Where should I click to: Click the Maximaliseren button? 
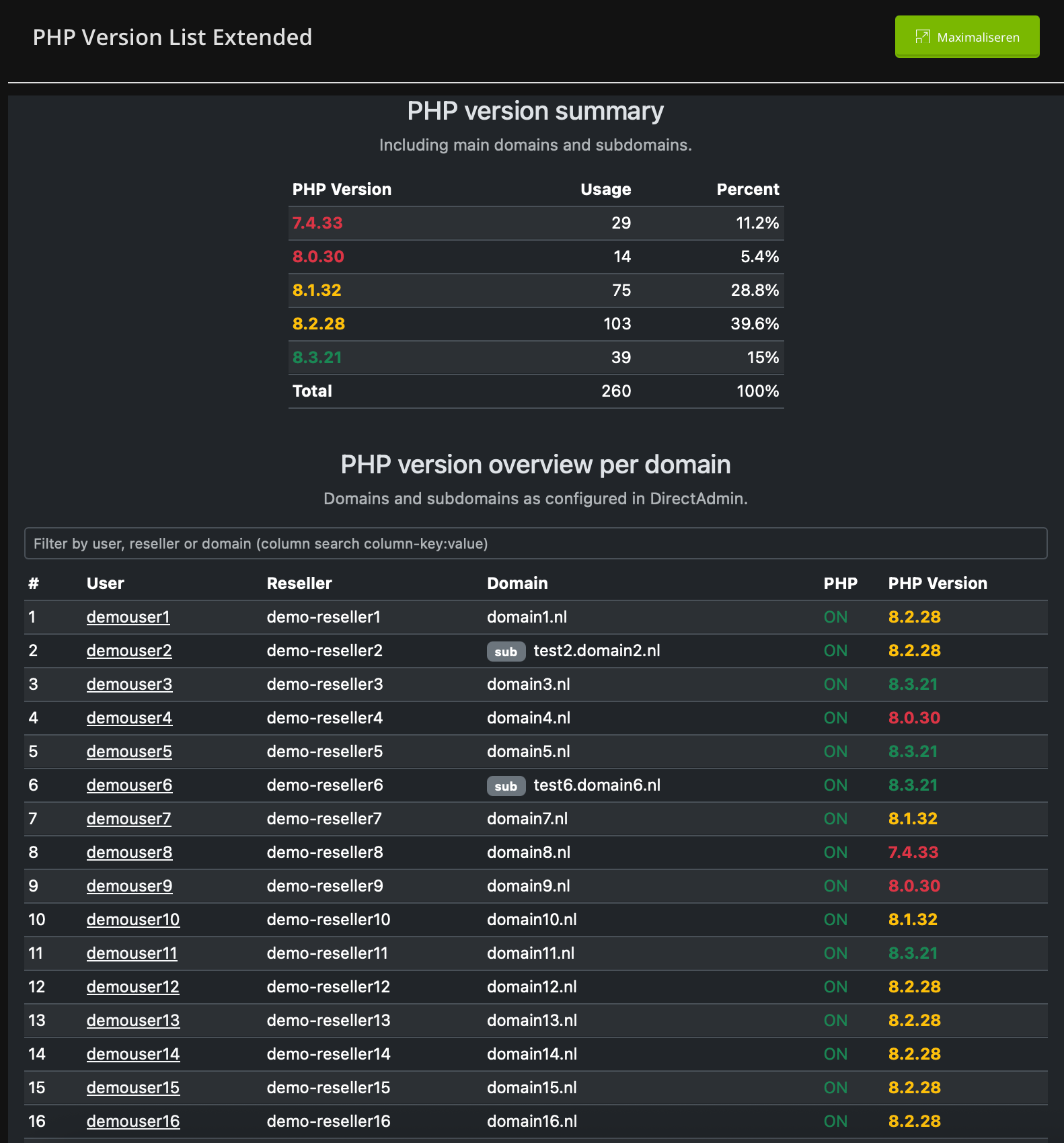pos(966,37)
